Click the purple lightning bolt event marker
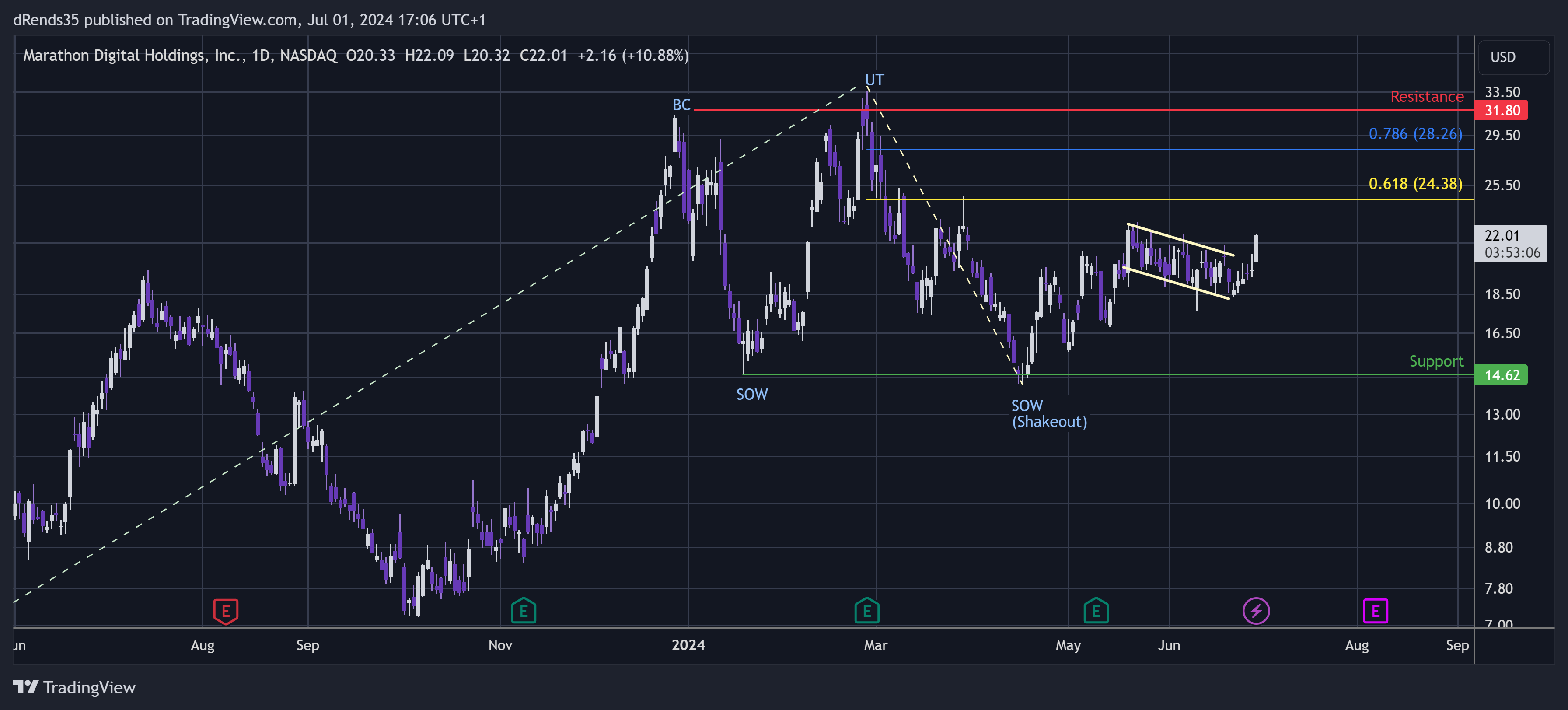The width and height of the screenshot is (1568, 710). pyautogui.click(x=1256, y=611)
